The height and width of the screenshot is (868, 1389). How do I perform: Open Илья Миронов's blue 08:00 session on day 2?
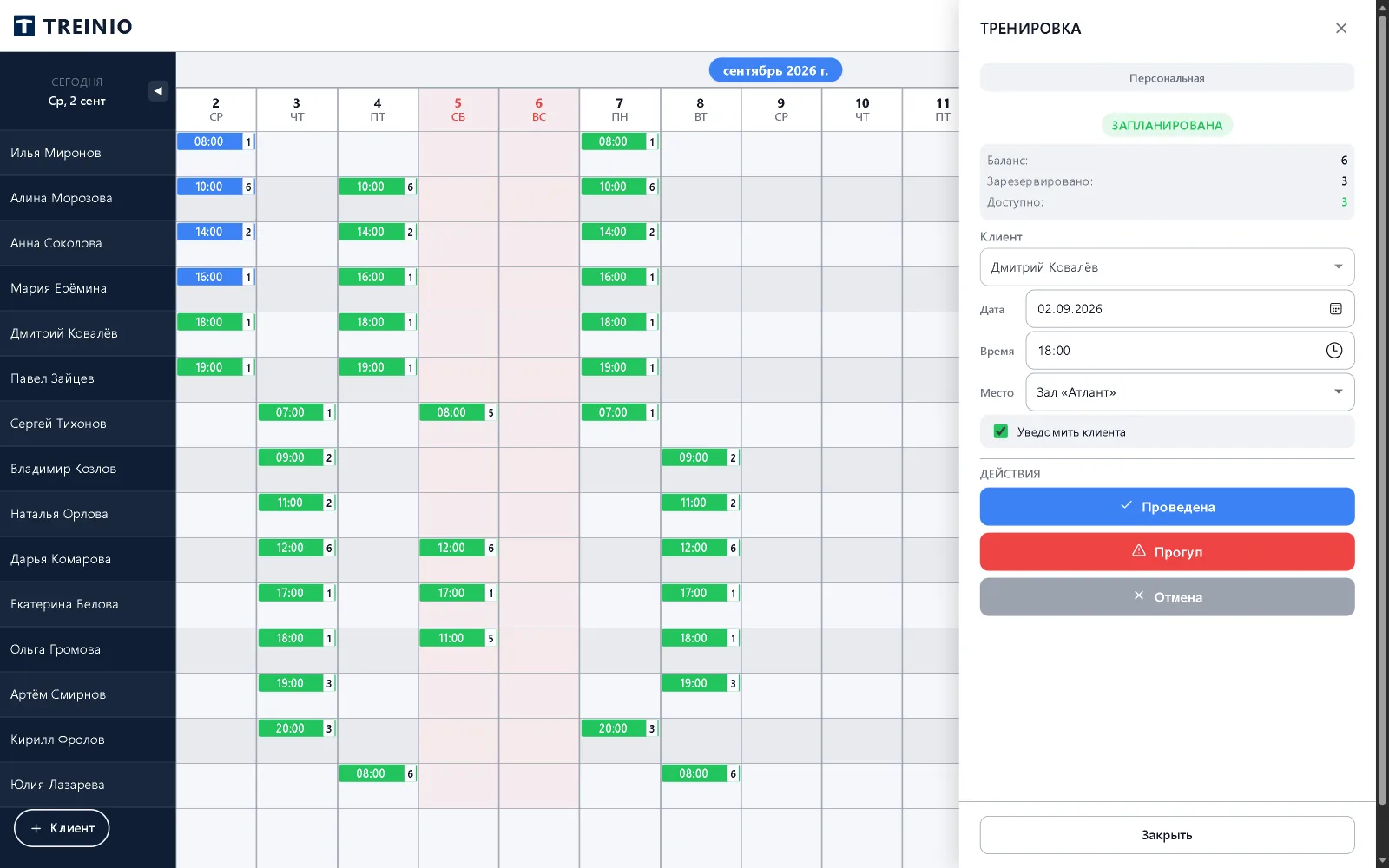point(215,141)
